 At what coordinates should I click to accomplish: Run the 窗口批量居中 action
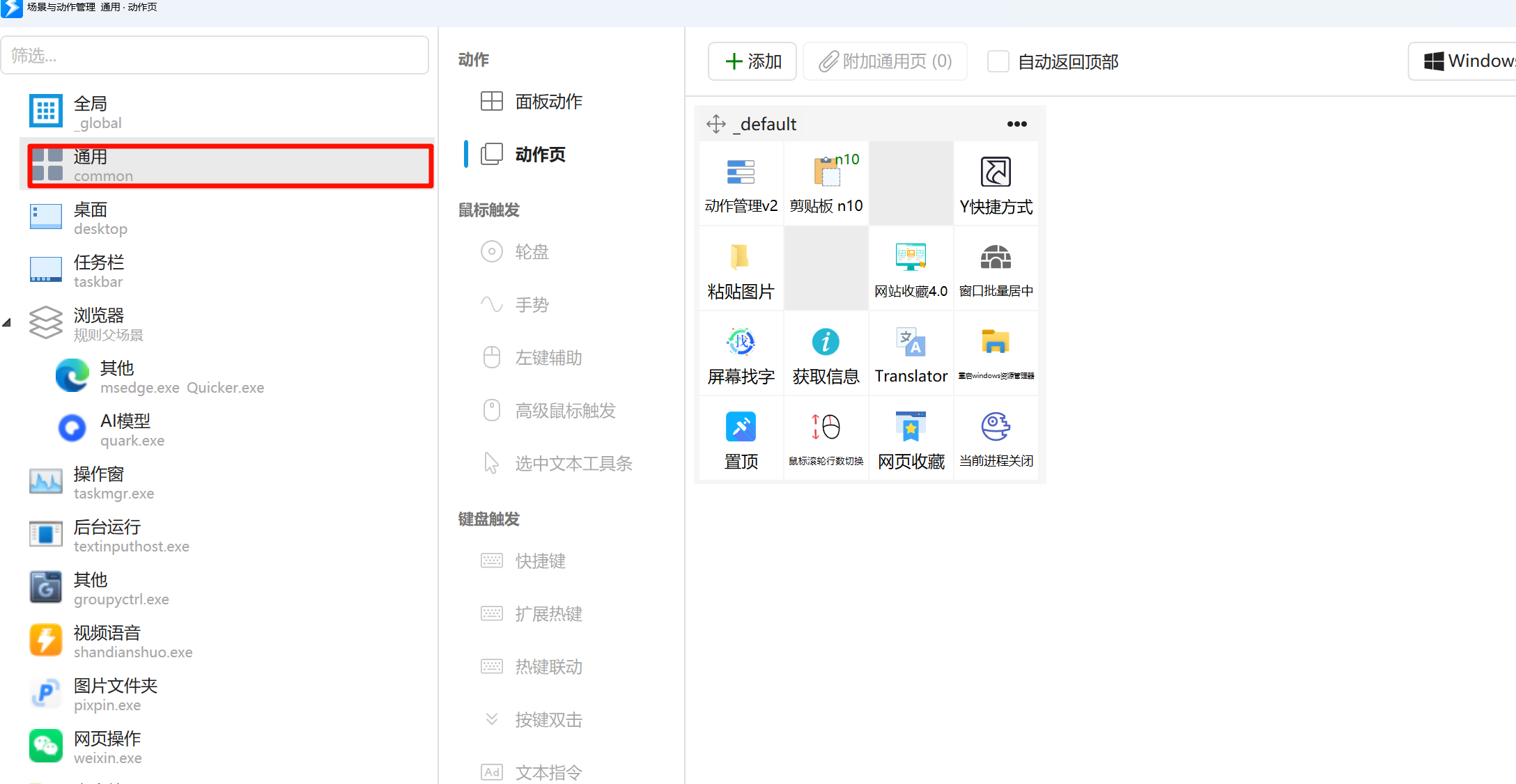click(996, 269)
